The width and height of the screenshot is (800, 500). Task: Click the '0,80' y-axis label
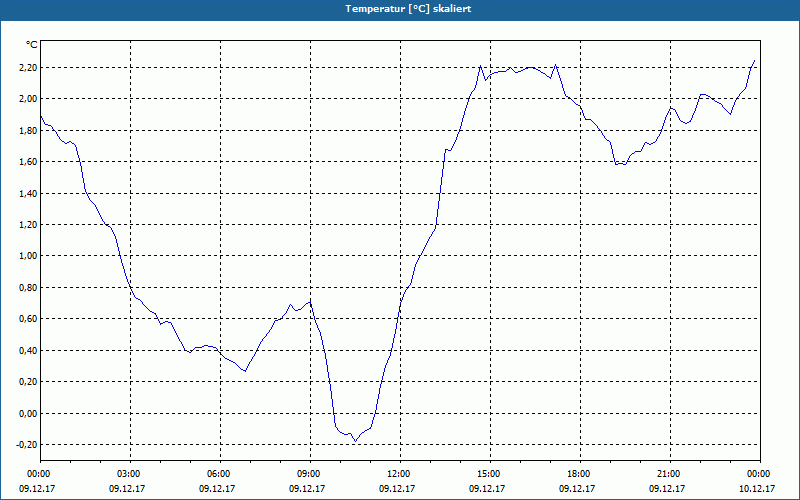click(x=28, y=288)
